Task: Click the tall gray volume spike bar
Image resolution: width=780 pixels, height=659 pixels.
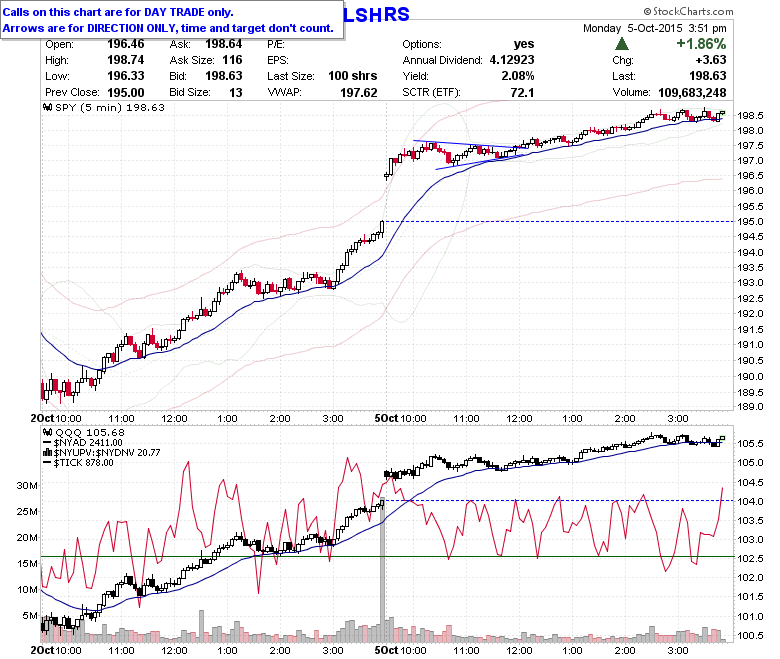Action: [383, 569]
